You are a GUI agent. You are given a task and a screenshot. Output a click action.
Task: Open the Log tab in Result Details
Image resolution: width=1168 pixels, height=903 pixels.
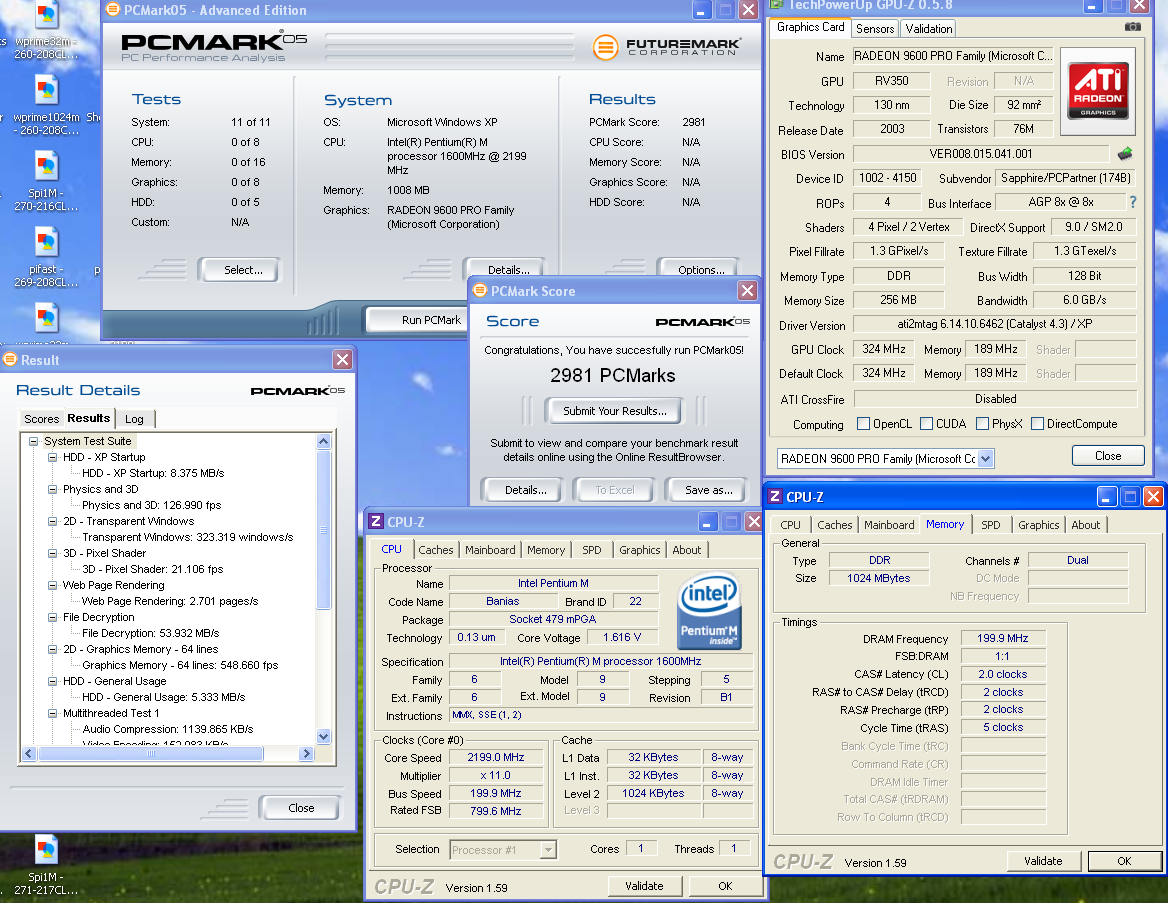click(134, 419)
